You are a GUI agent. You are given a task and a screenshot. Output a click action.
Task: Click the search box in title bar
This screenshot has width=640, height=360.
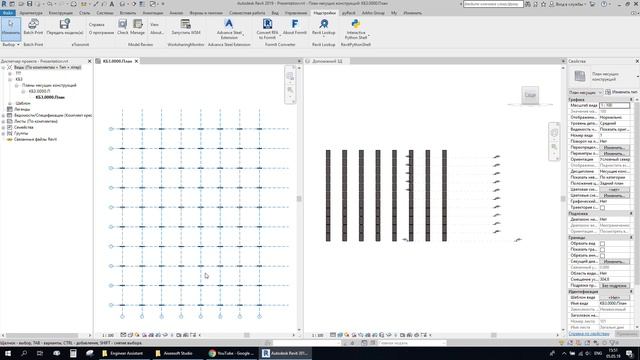[x=493, y=4]
